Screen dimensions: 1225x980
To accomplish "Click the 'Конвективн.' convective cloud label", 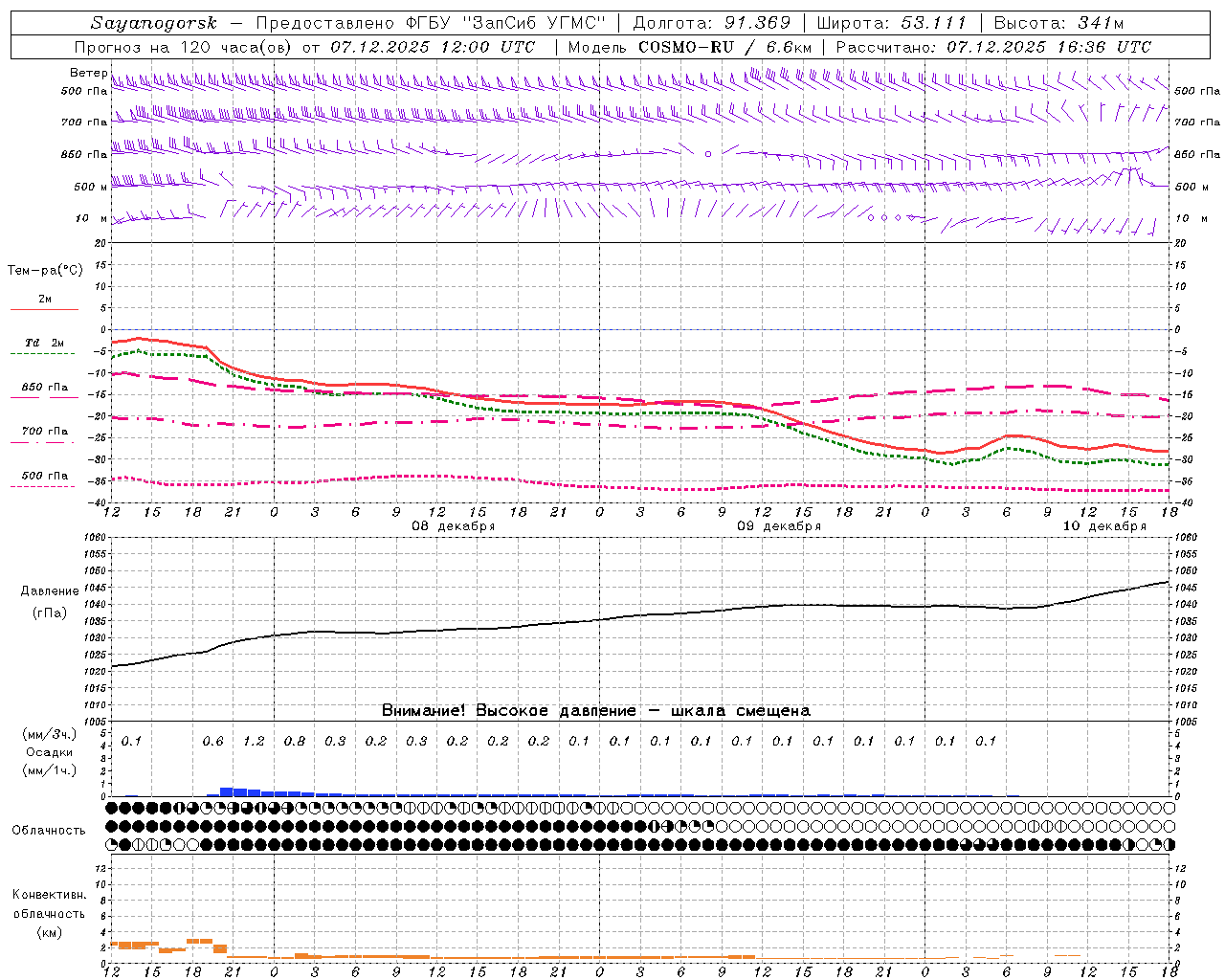I will [49, 895].
